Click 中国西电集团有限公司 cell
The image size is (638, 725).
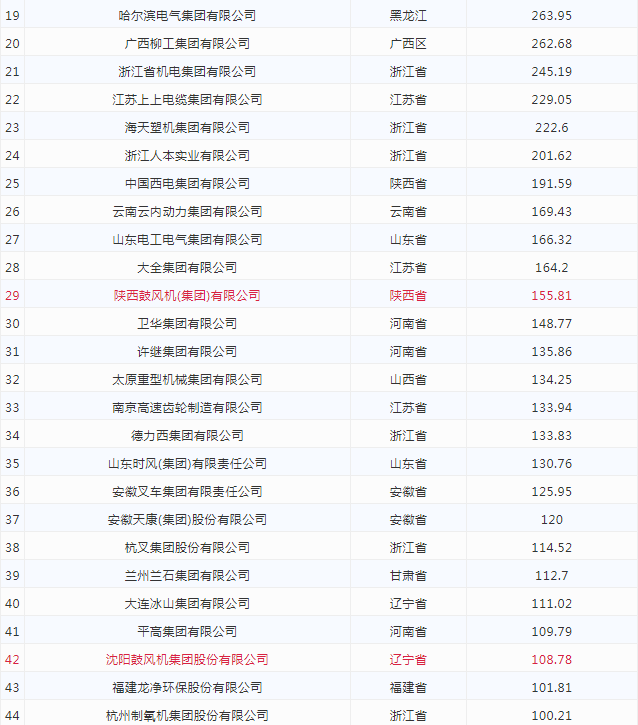[x=187, y=184]
